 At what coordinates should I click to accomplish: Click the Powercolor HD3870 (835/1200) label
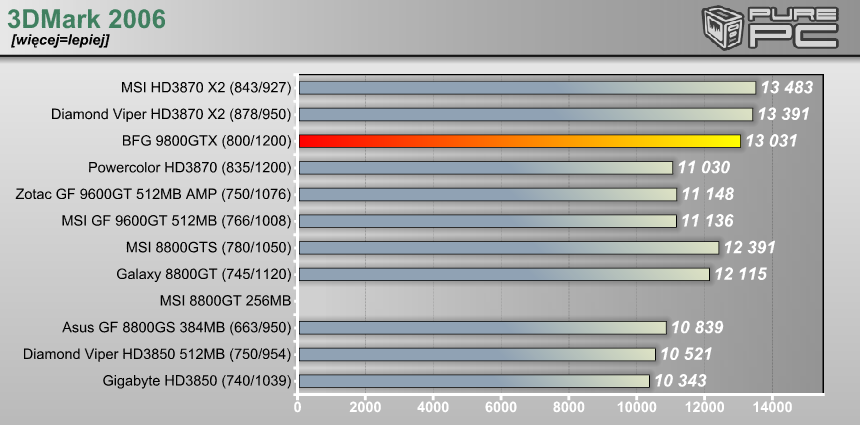point(190,167)
